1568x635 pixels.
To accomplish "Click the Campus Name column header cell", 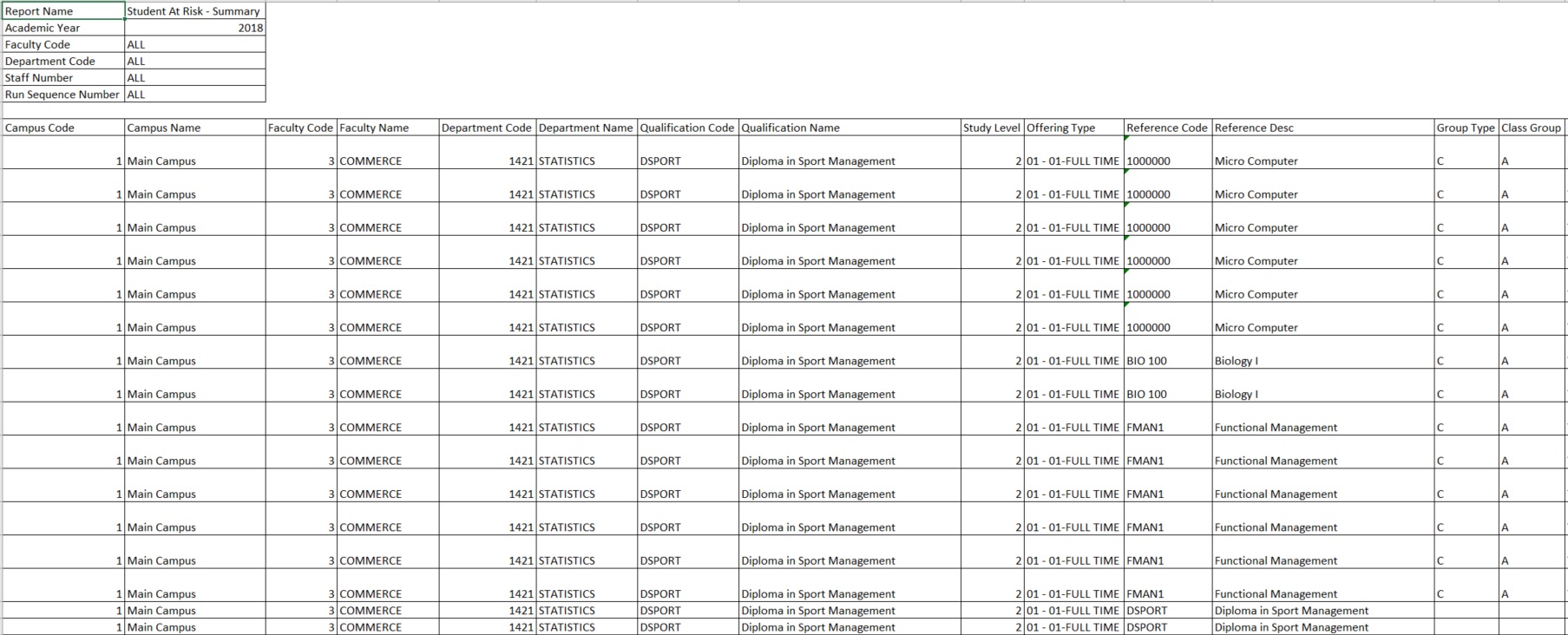I will tap(194, 128).
